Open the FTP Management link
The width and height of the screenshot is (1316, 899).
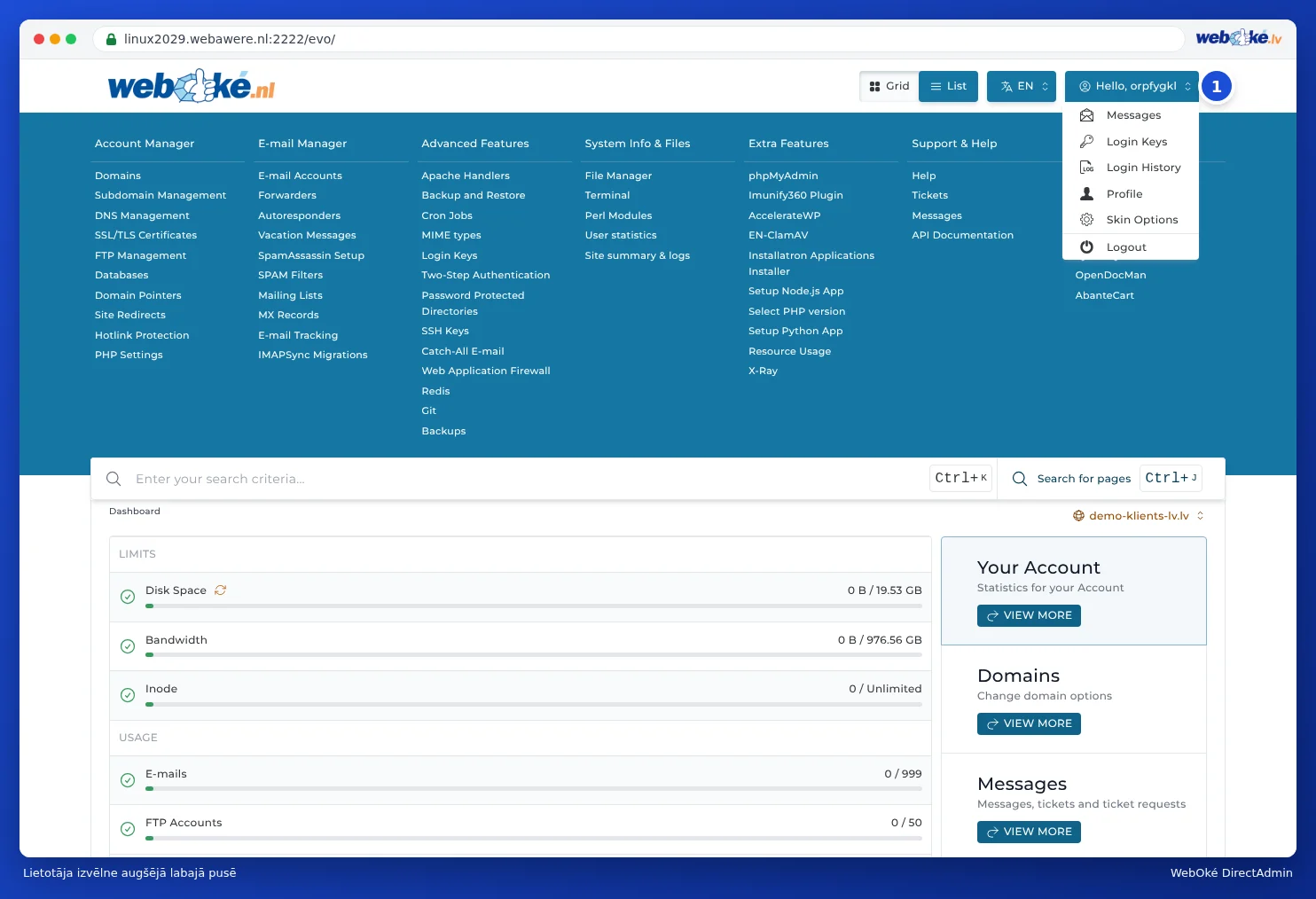point(140,255)
